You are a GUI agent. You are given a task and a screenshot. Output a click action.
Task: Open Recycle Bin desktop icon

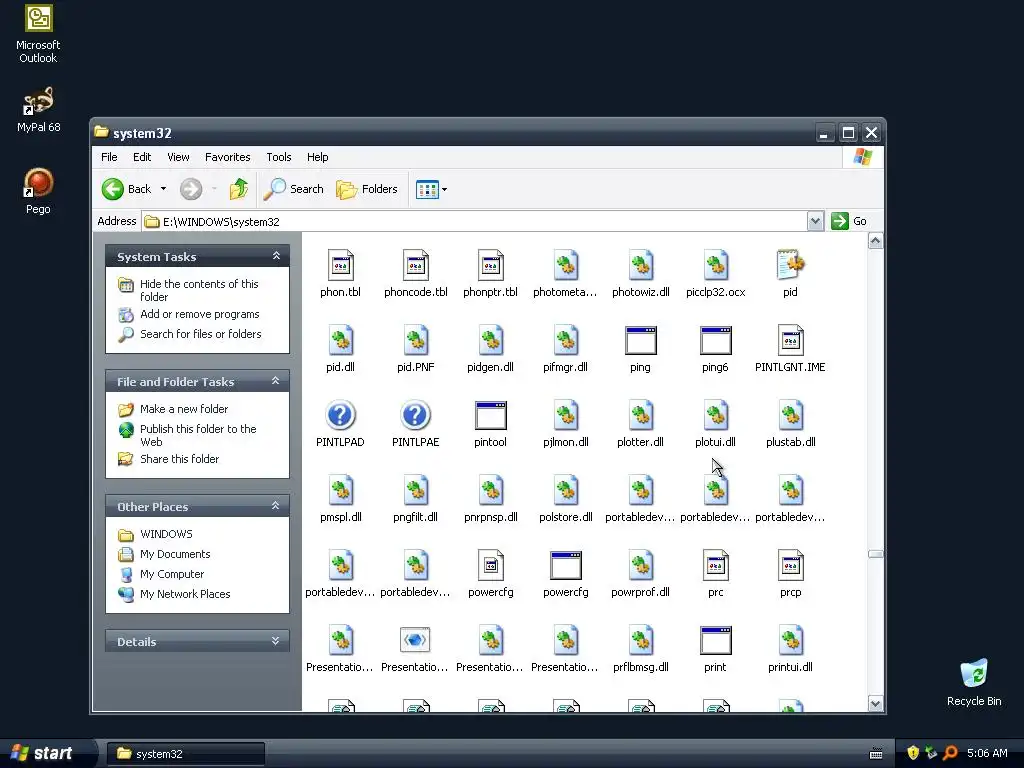(974, 682)
